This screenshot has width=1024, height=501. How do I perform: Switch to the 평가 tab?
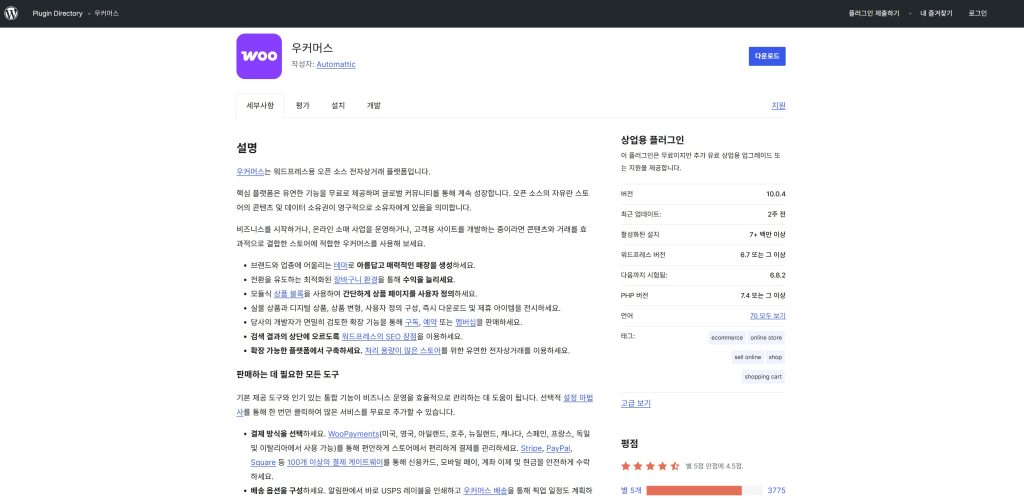pyautogui.click(x=302, y=105)
